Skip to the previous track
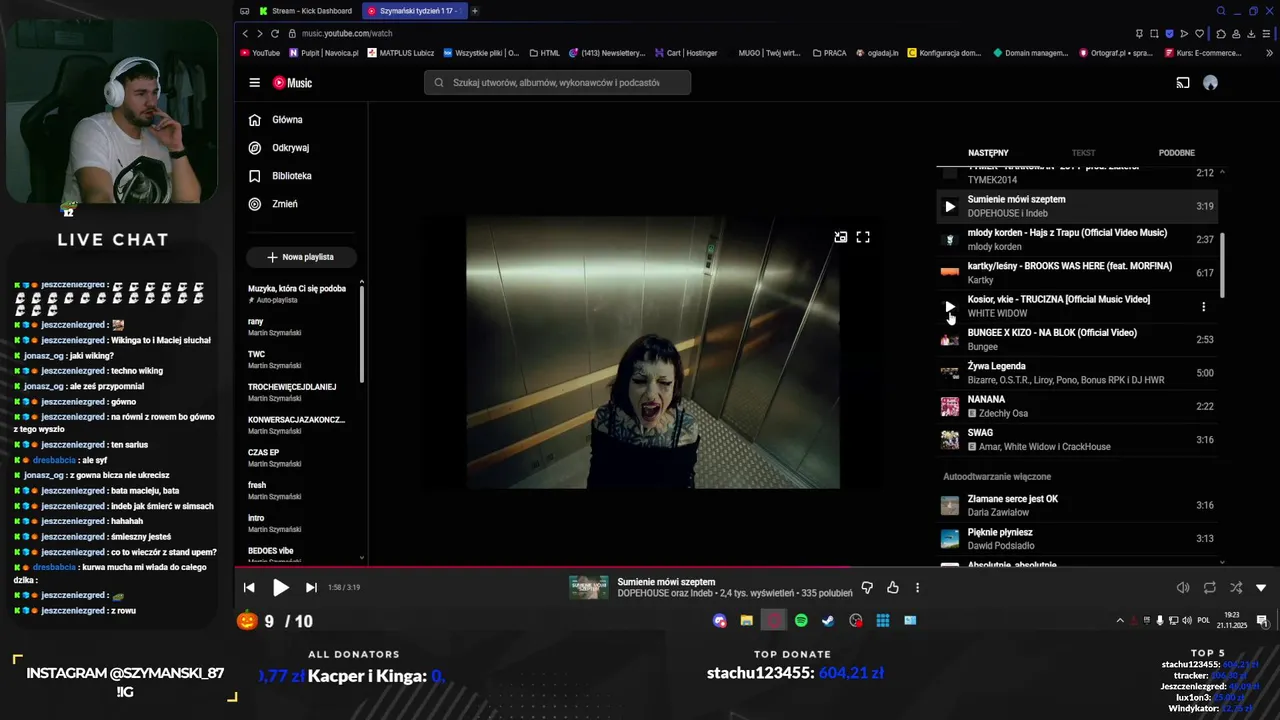The image size is (1280, 720). click(x=249, y=588)
